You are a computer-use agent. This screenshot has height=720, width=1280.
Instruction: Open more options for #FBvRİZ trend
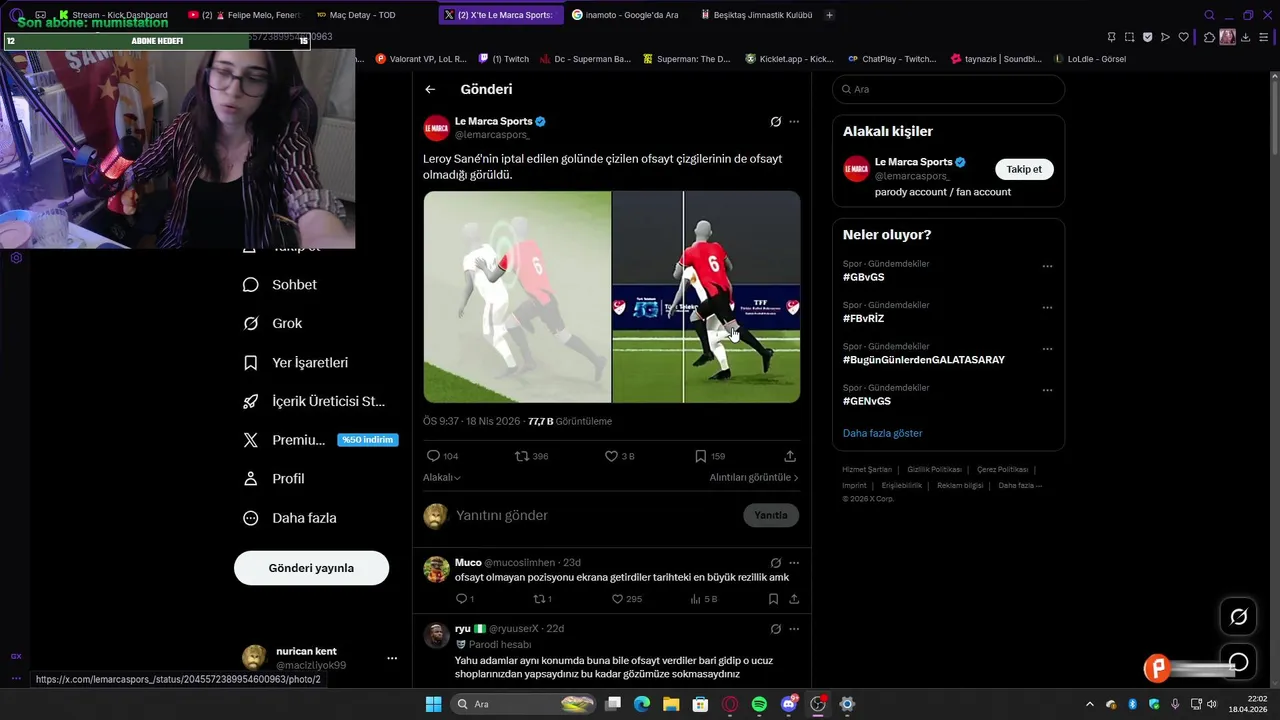pos(1047,308)
